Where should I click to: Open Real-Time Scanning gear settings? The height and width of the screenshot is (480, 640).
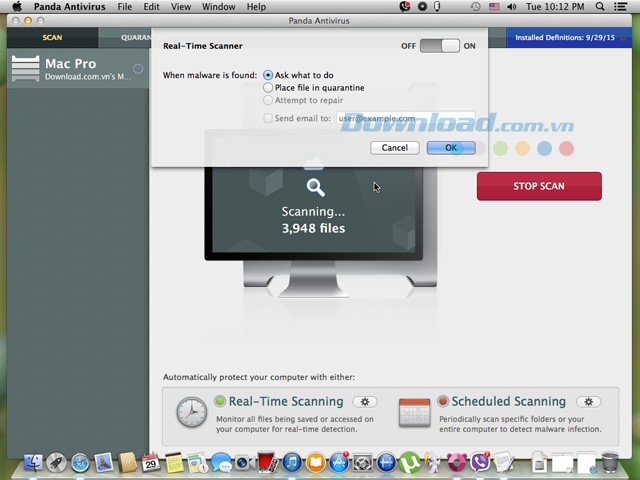(365, 402)
